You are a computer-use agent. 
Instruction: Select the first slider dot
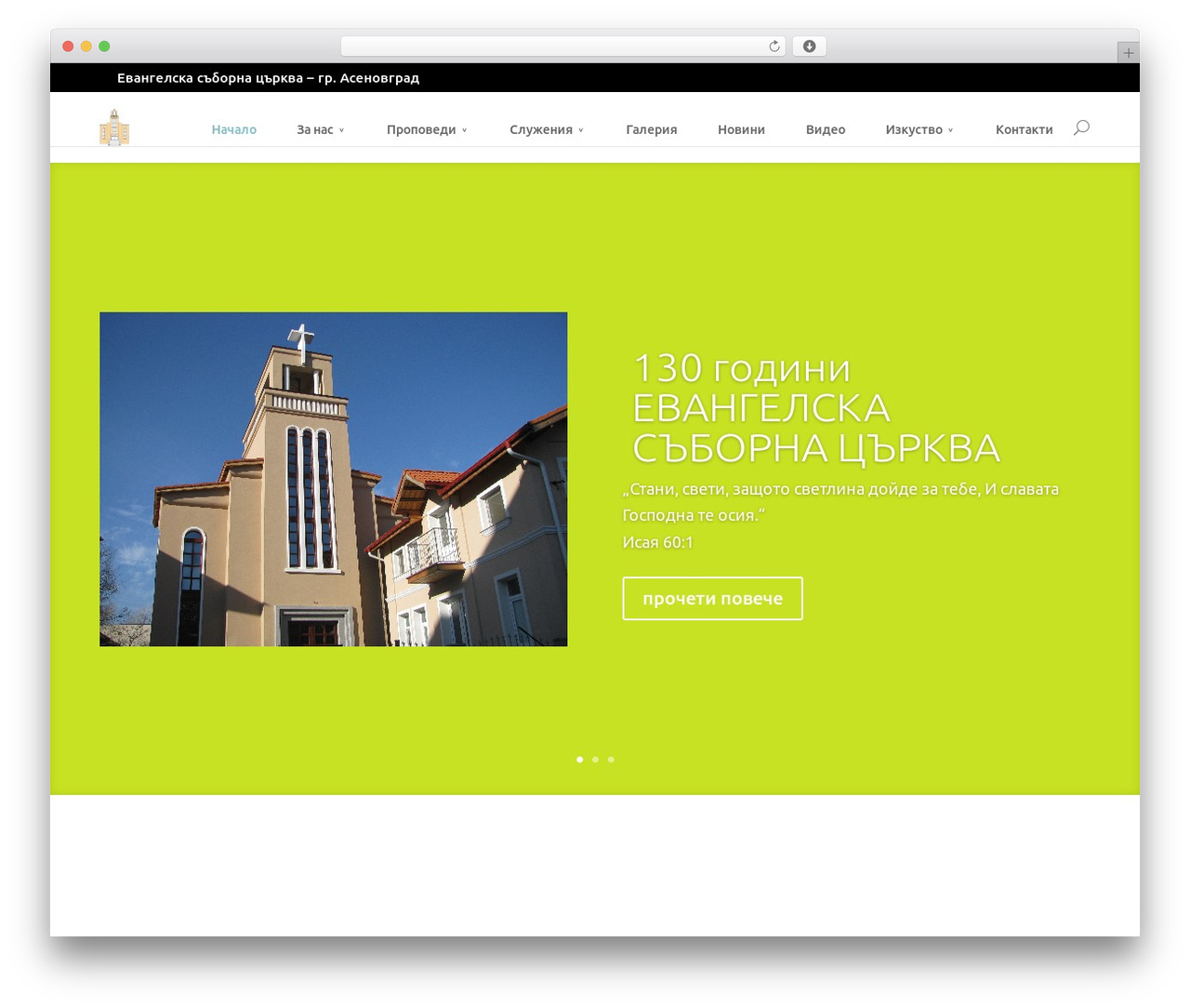click(x=580, y=760)
